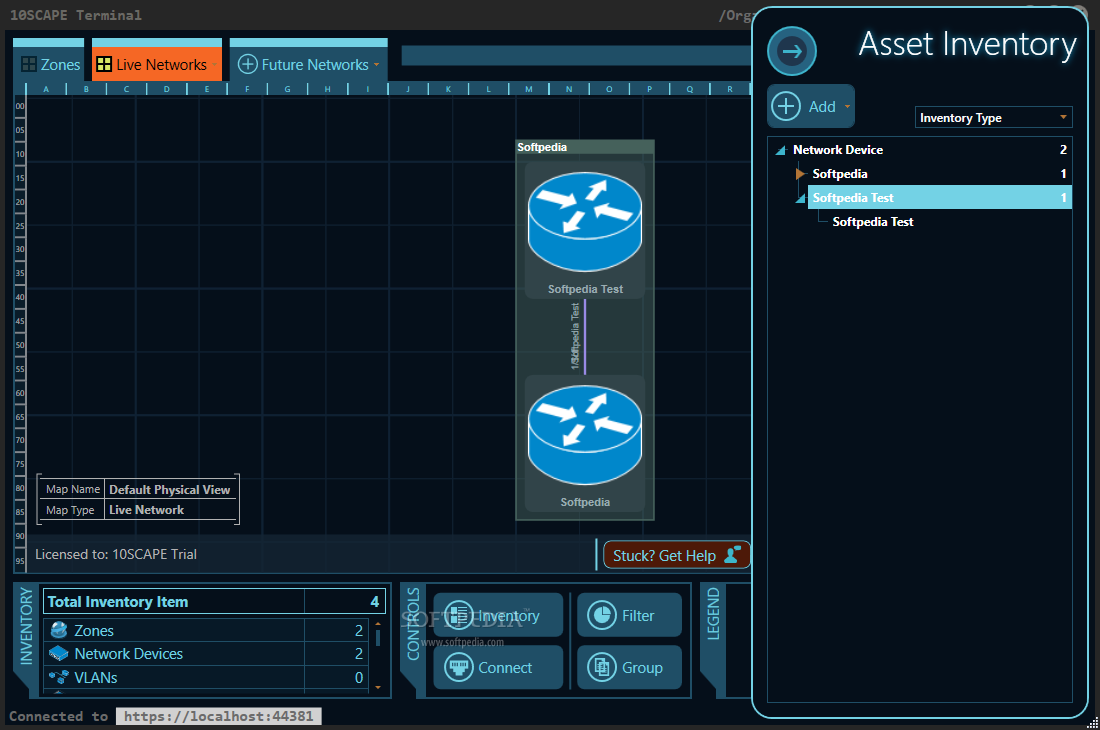Collapse the Network Device tree node
This screenshot has height=730, width=1100.
pos(780,150)
